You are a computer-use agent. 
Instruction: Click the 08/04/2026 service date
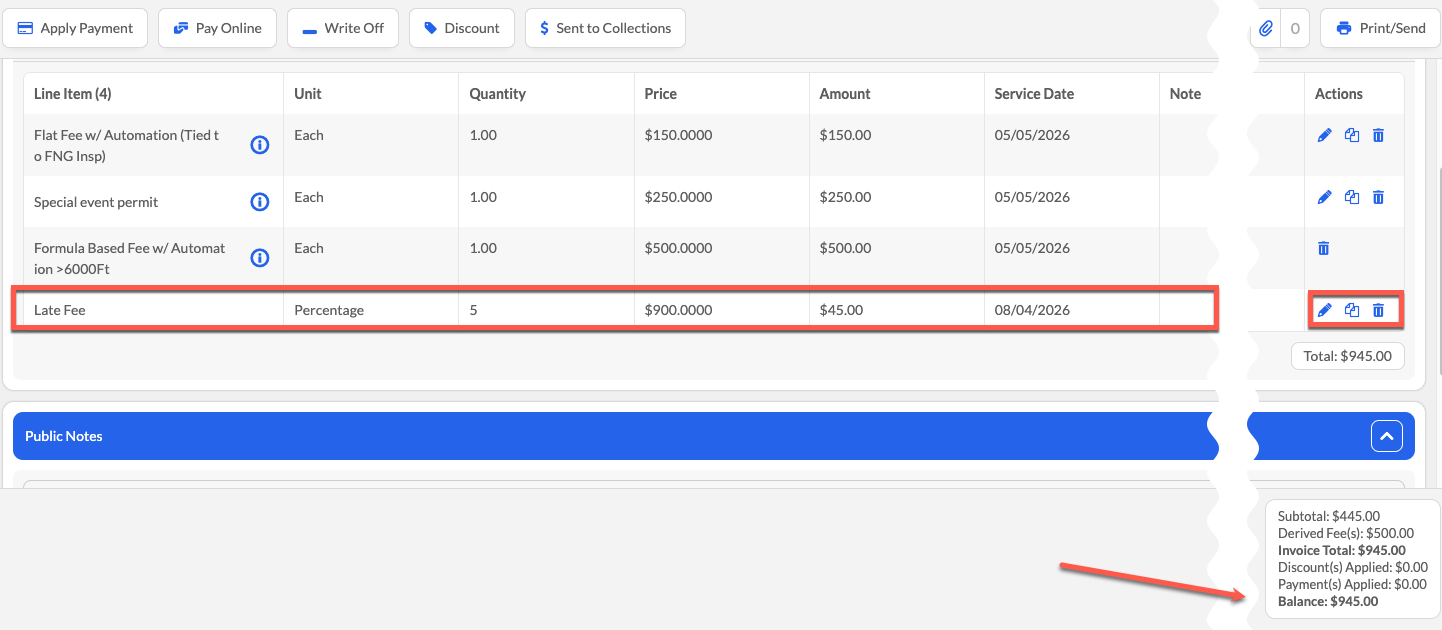(x=1032, y=310)
